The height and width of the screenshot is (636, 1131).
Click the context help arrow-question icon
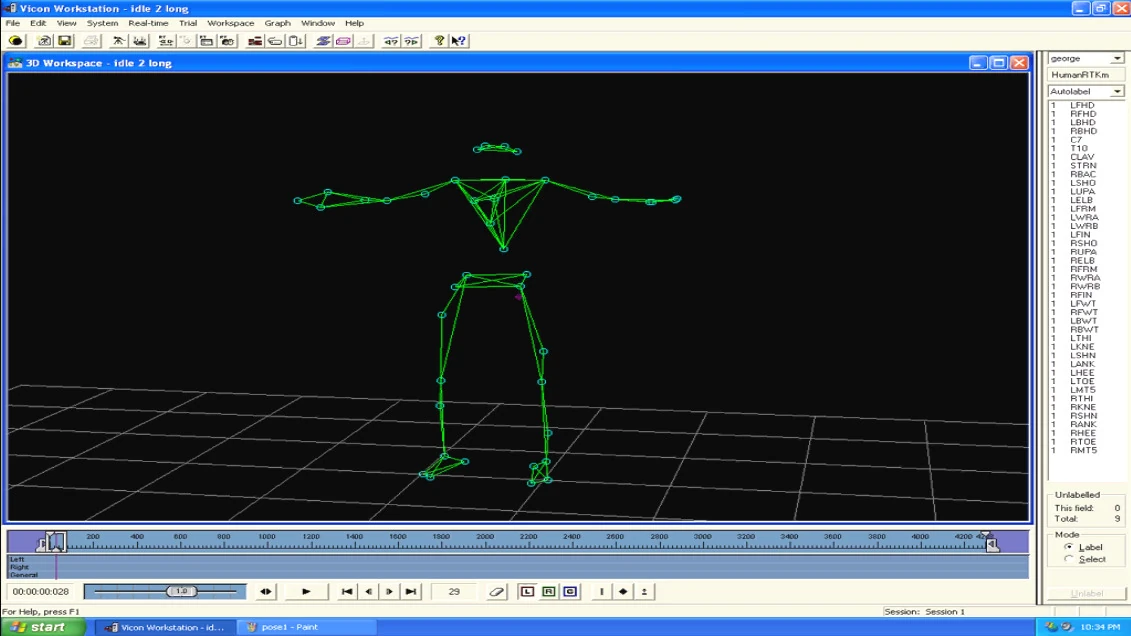(x=458, y=41)
